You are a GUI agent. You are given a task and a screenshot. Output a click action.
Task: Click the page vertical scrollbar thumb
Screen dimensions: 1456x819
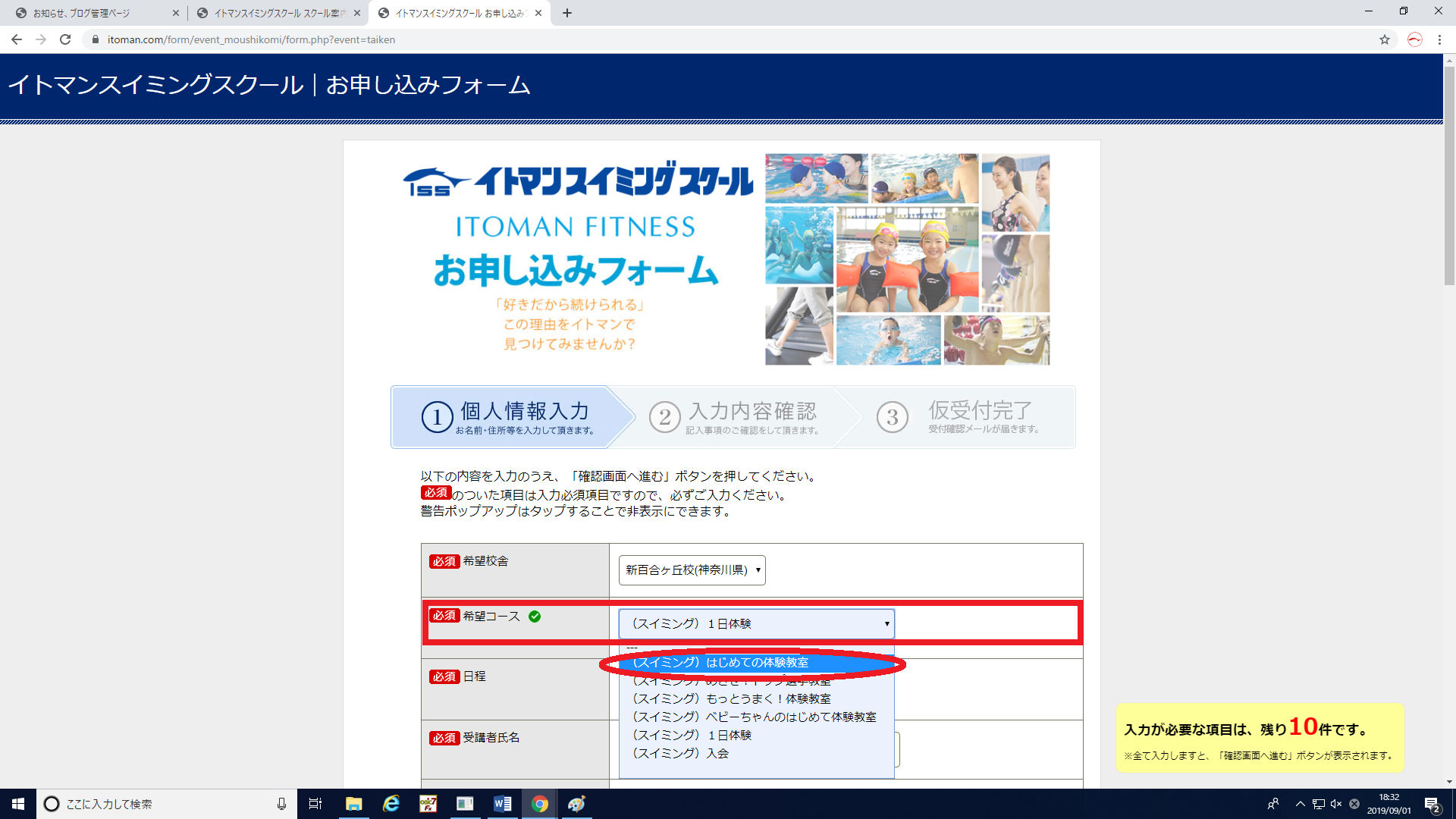click(x=1449, y=175)
